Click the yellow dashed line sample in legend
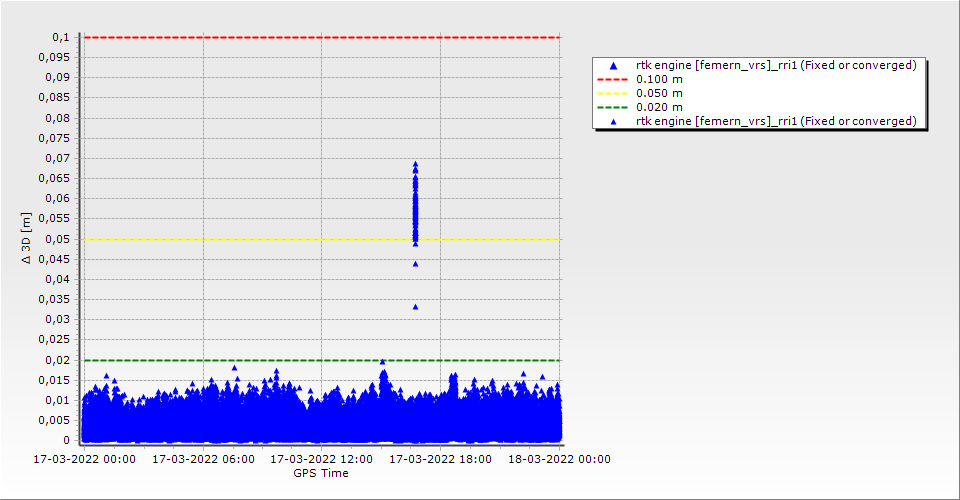Screen dimensions: 960x500 point(613,93)
